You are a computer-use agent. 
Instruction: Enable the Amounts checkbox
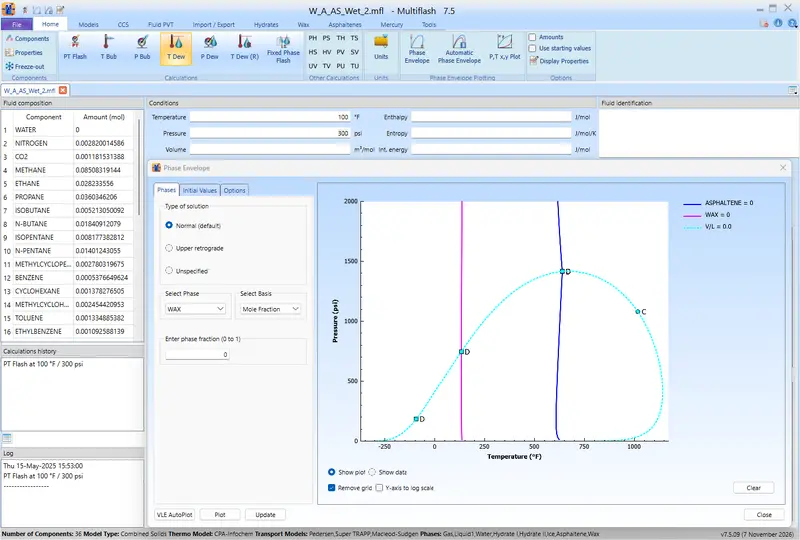[x=533, y=37]
